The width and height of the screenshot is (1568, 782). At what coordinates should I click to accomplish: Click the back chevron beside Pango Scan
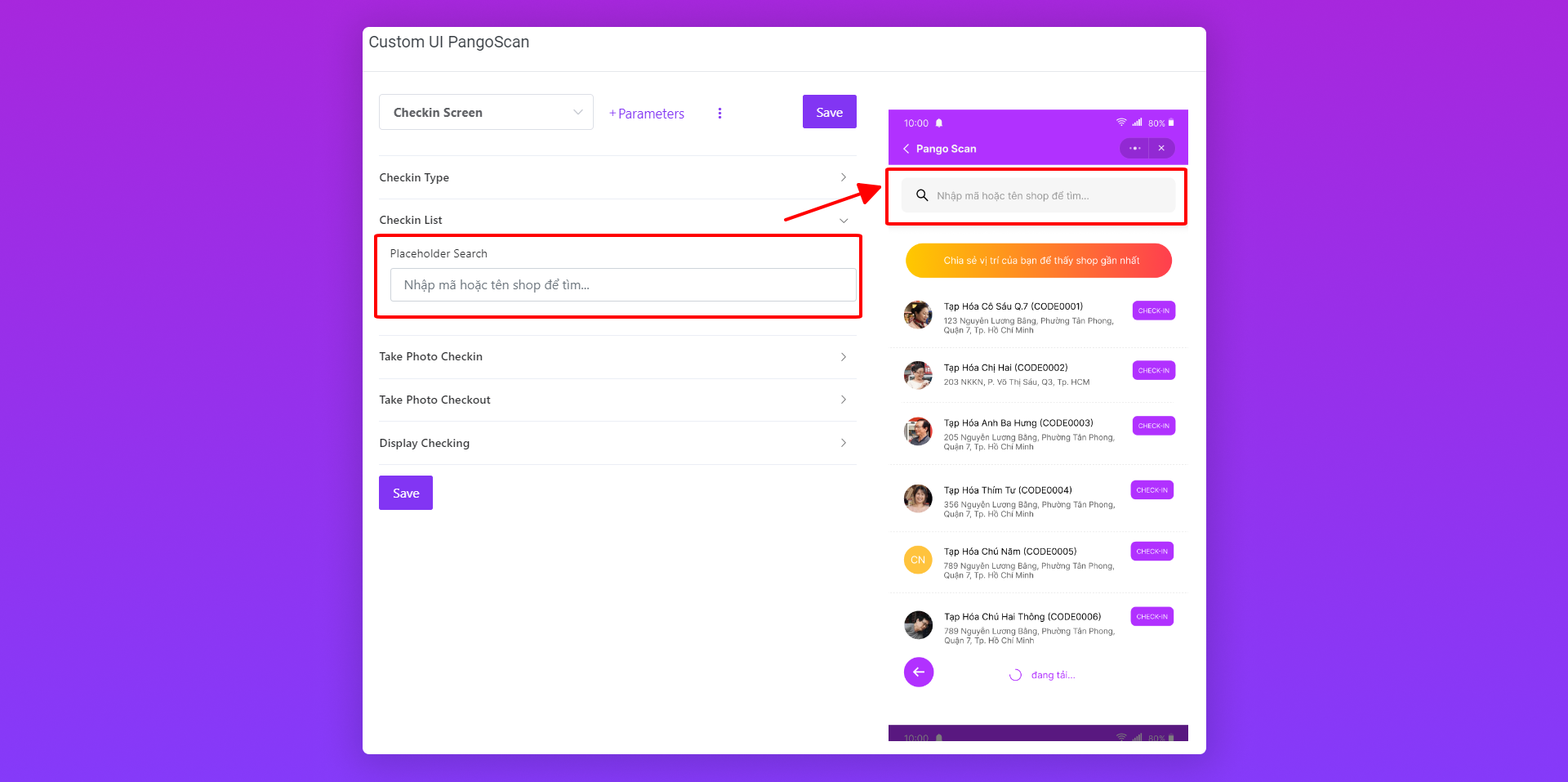click(906, 149)
